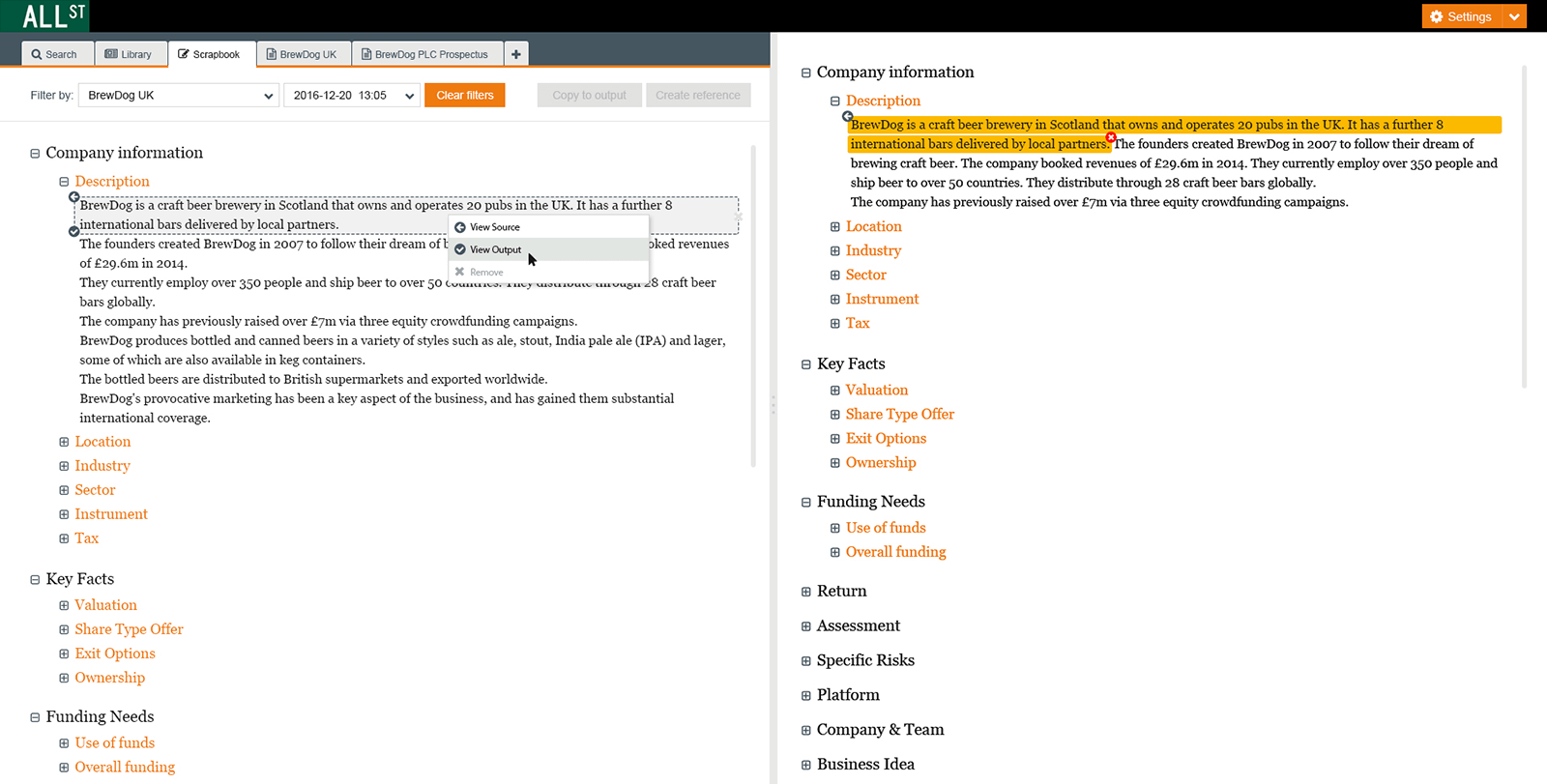Expand Overall funding in left panel
This screenshot has height=784, width=1547.
click(x=64, y=768)
